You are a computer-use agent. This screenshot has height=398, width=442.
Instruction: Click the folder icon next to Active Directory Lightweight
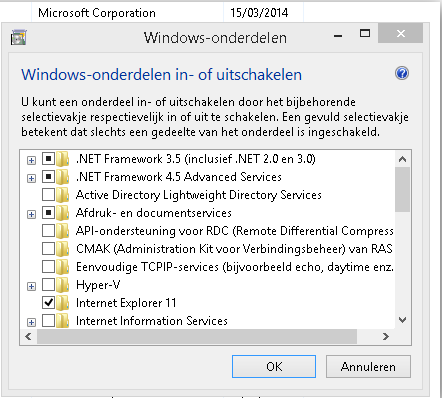(x=63, y=195)
